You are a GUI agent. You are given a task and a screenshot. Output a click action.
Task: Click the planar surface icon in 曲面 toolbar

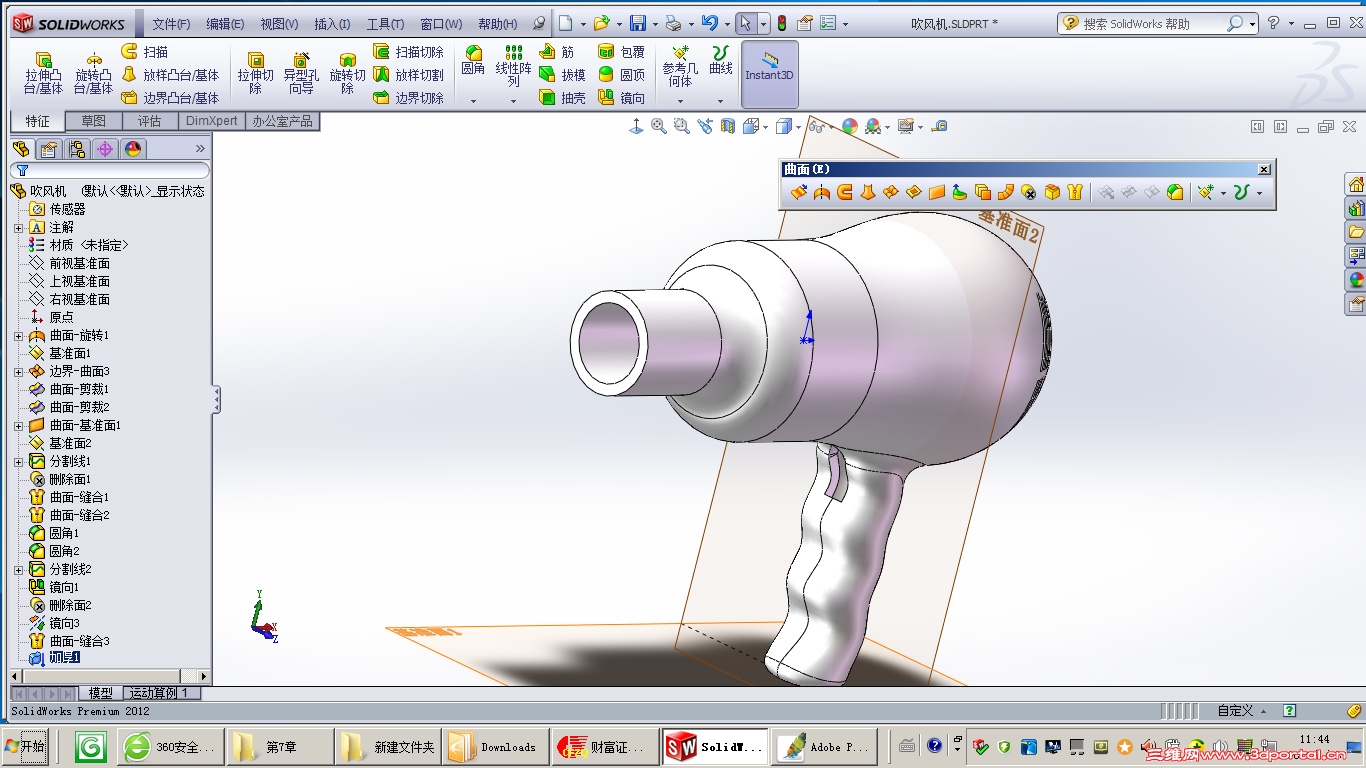pos(937,192)
